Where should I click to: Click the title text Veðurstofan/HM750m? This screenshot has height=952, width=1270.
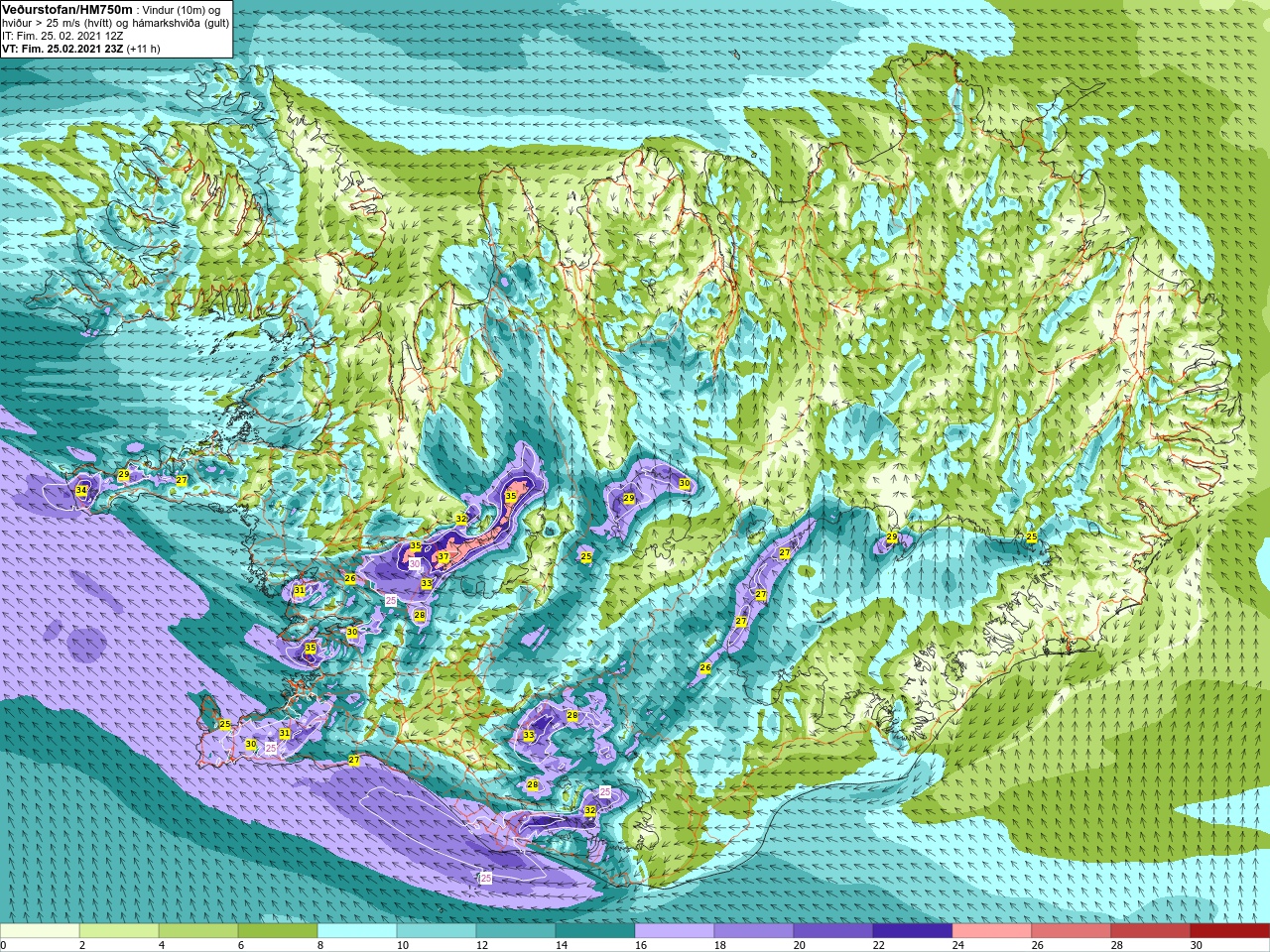point(66,9)
